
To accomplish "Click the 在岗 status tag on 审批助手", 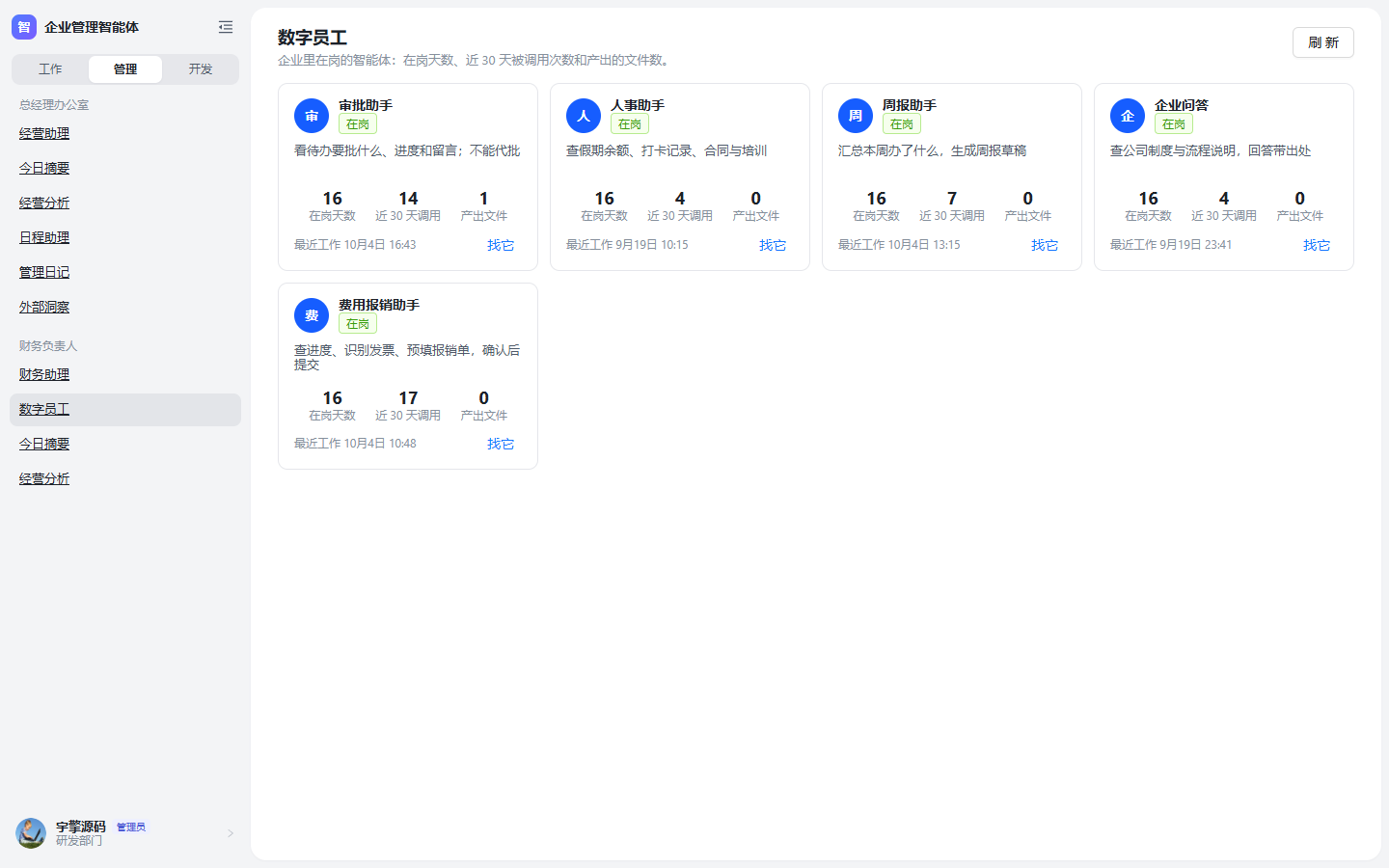I will (358, 124).
